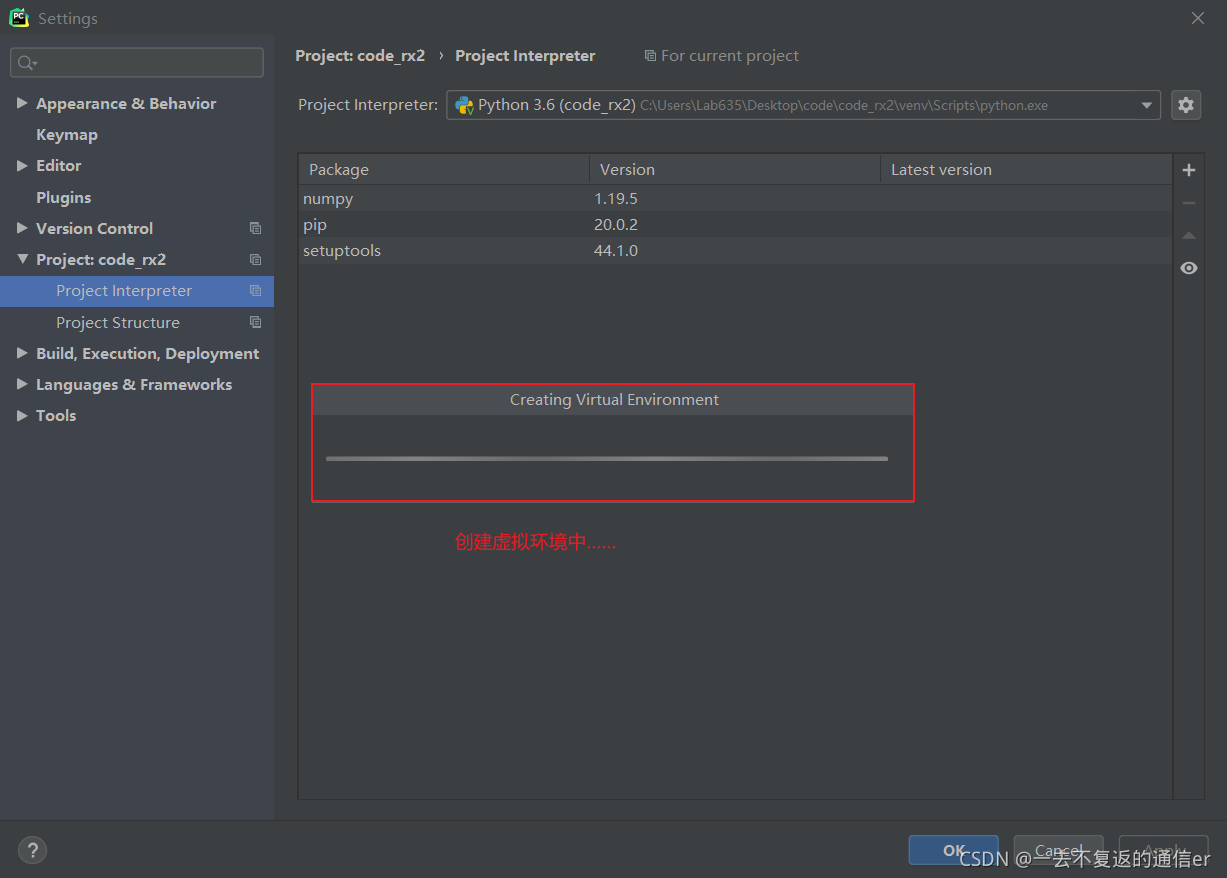1227x878 pixels.
Task: Click the help question mark button
Action: pos(32,851)
